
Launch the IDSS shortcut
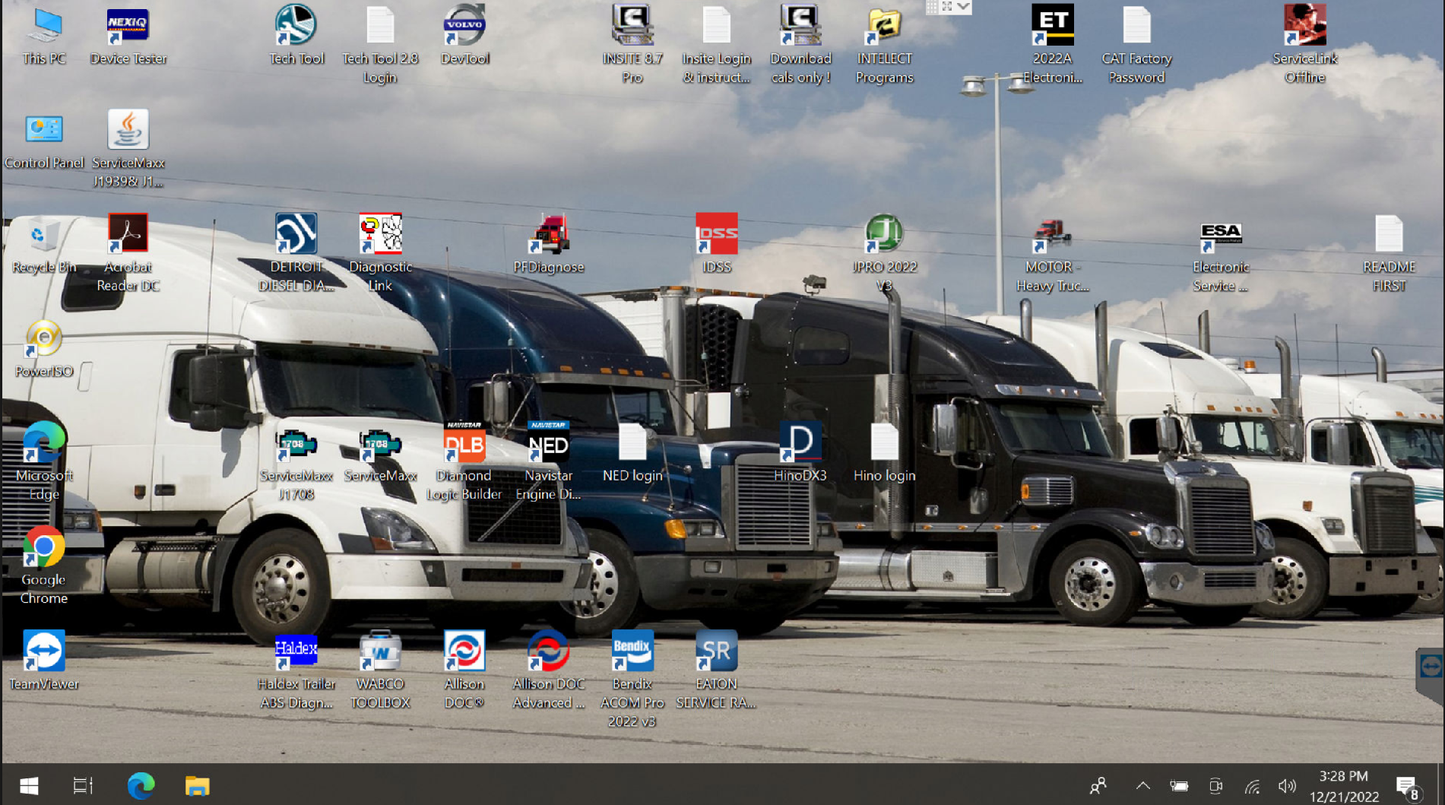coord(716,245)
